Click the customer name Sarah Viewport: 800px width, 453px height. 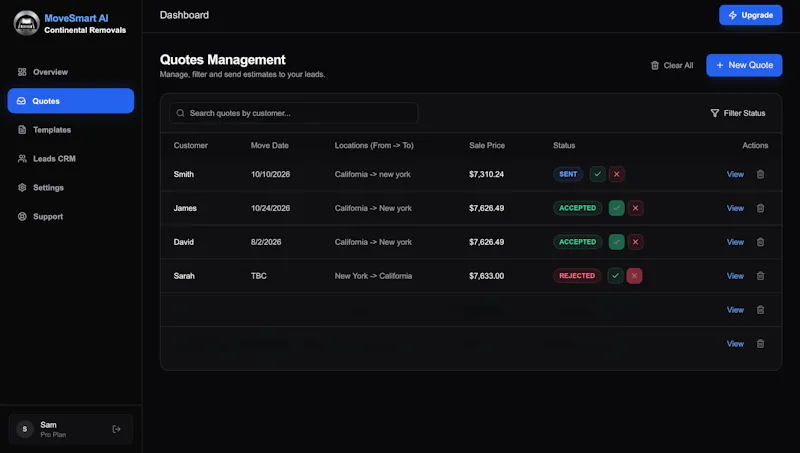(184, 276)
